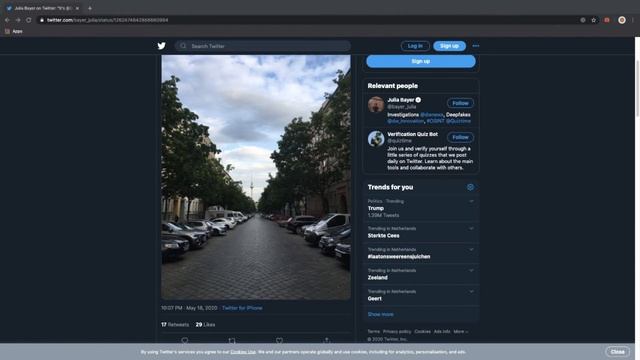Click the browser address bar URL
640x360 pixels.
click(107, 20)
